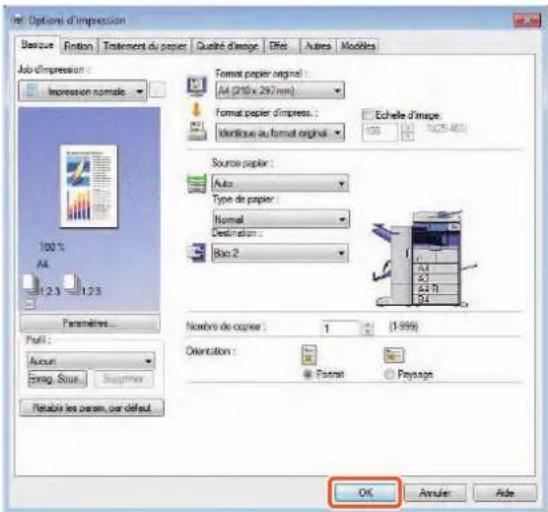Click the printer icon beside print paper format

click(196, 131)
